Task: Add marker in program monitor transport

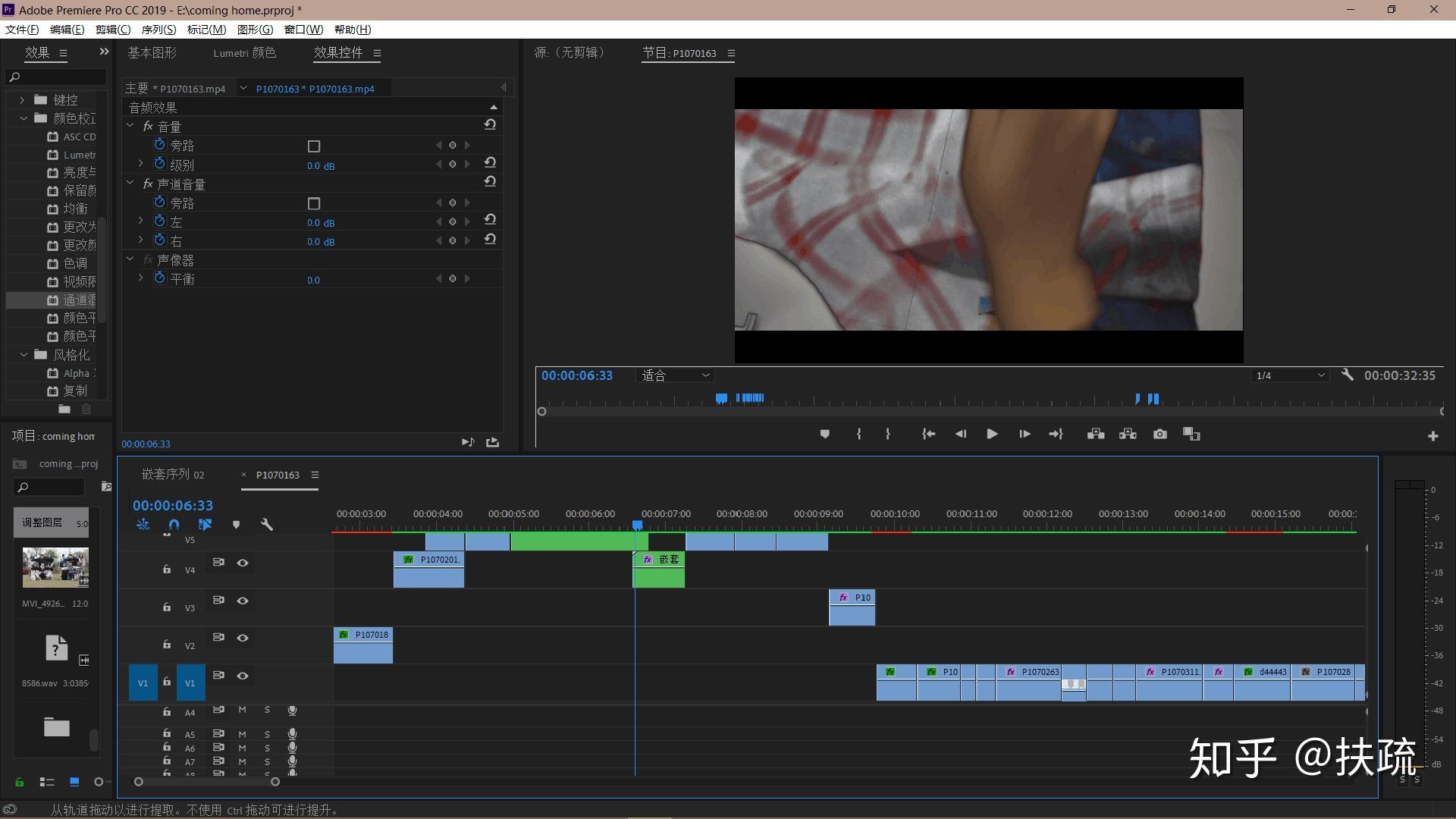Action: [825, 434]
